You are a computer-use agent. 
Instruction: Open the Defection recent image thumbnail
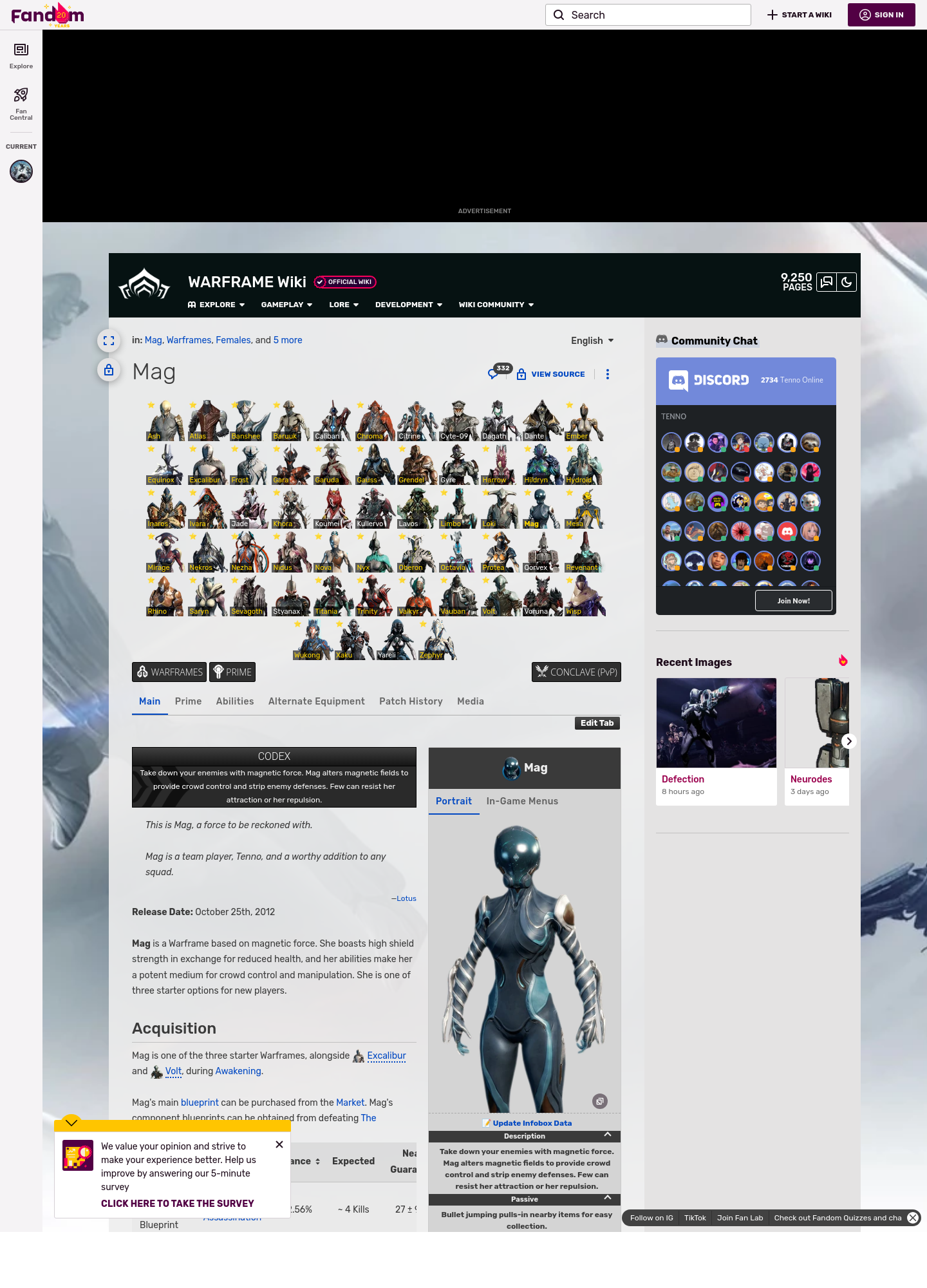click(x=716, y=723)
